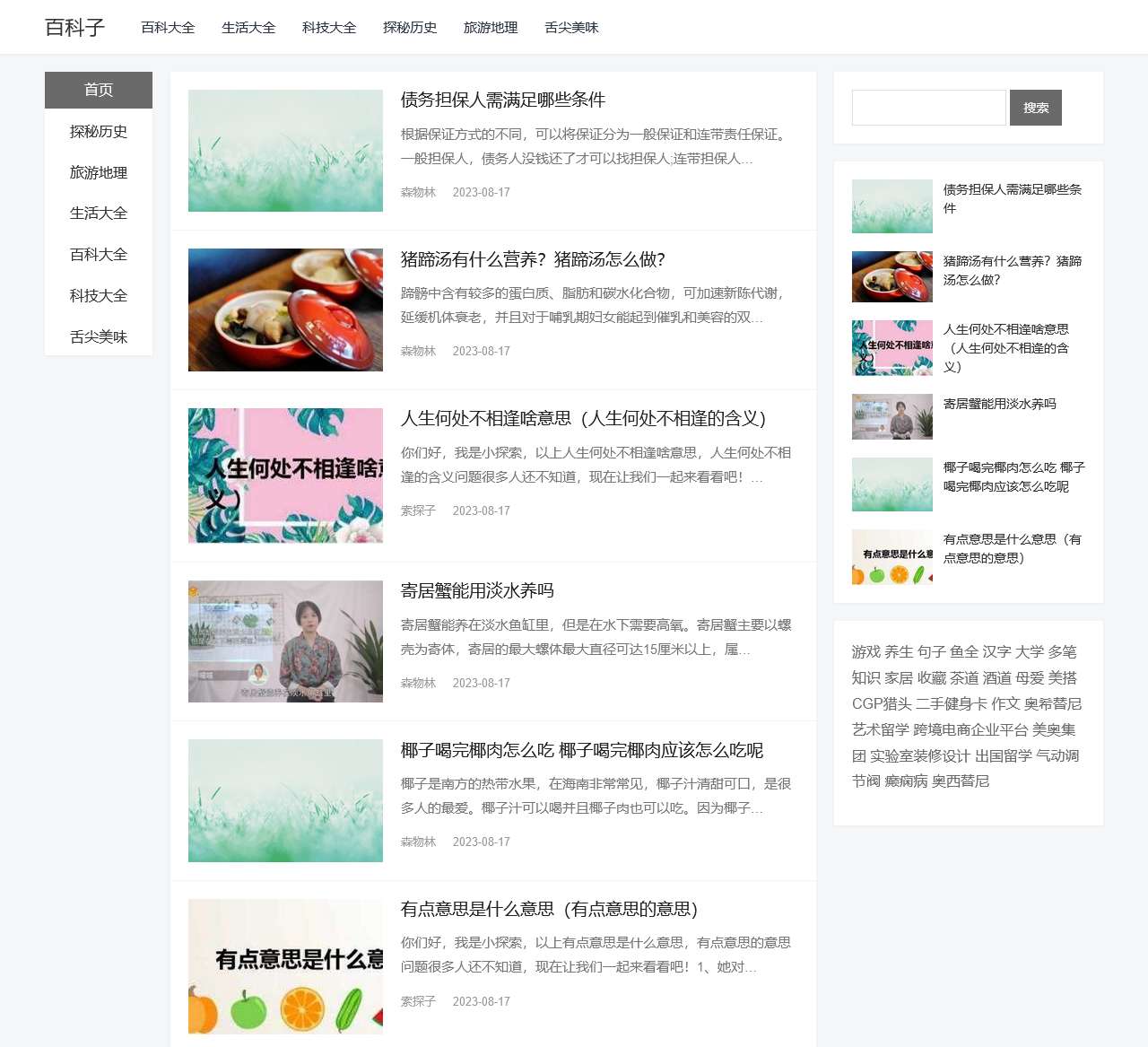Click the 寄居蟹能用淡水养吗 video thumbnail

(284, 641)
